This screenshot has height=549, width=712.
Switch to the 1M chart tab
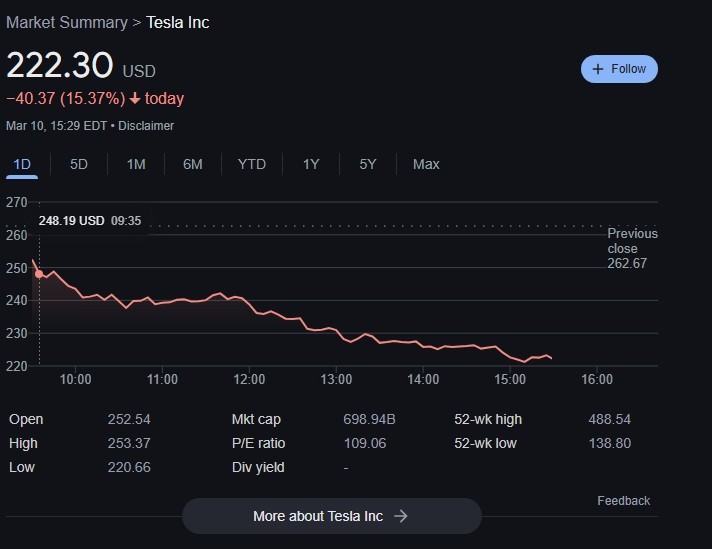pos(136,164)
